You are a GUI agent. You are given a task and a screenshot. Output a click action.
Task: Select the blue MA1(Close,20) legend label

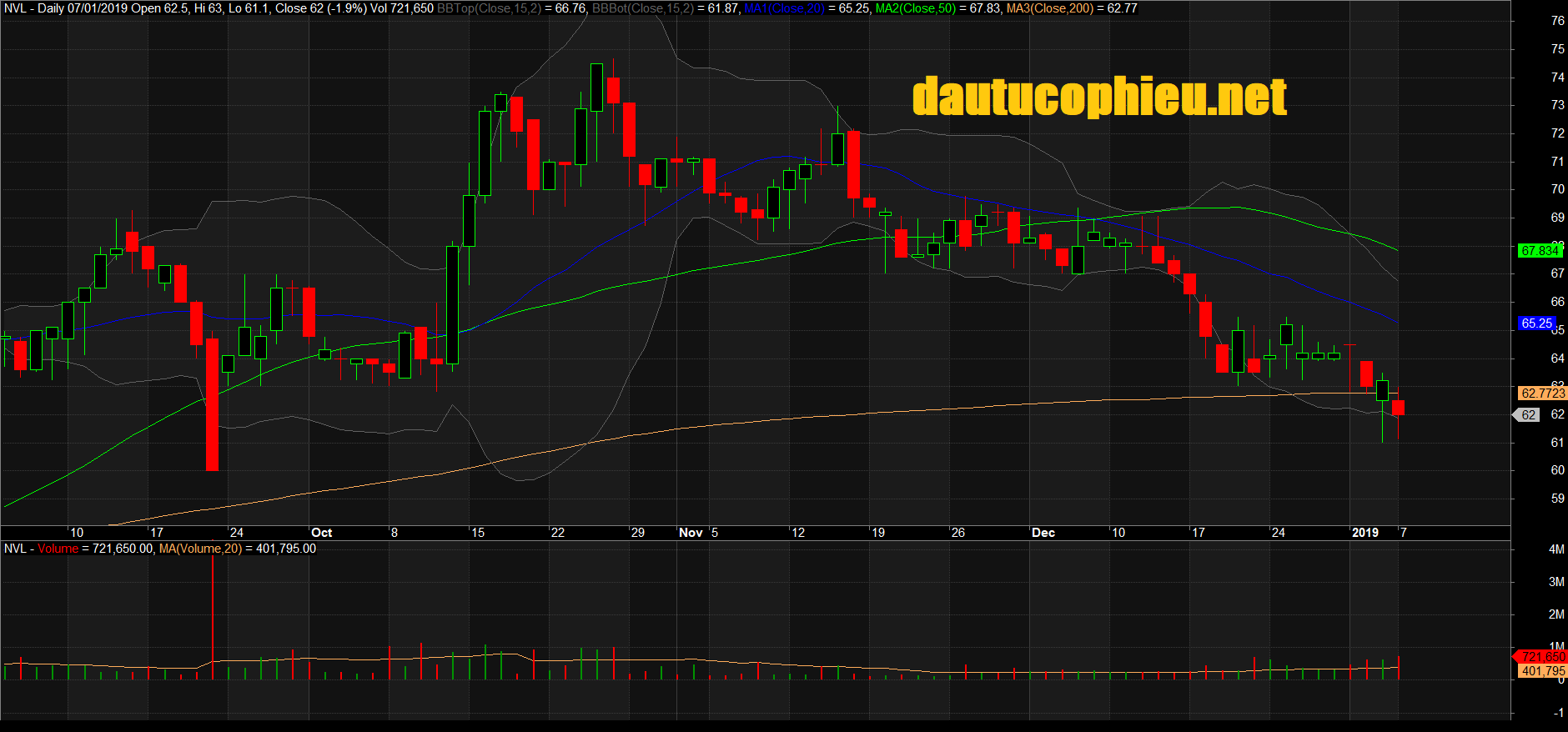tap(783, 8)
